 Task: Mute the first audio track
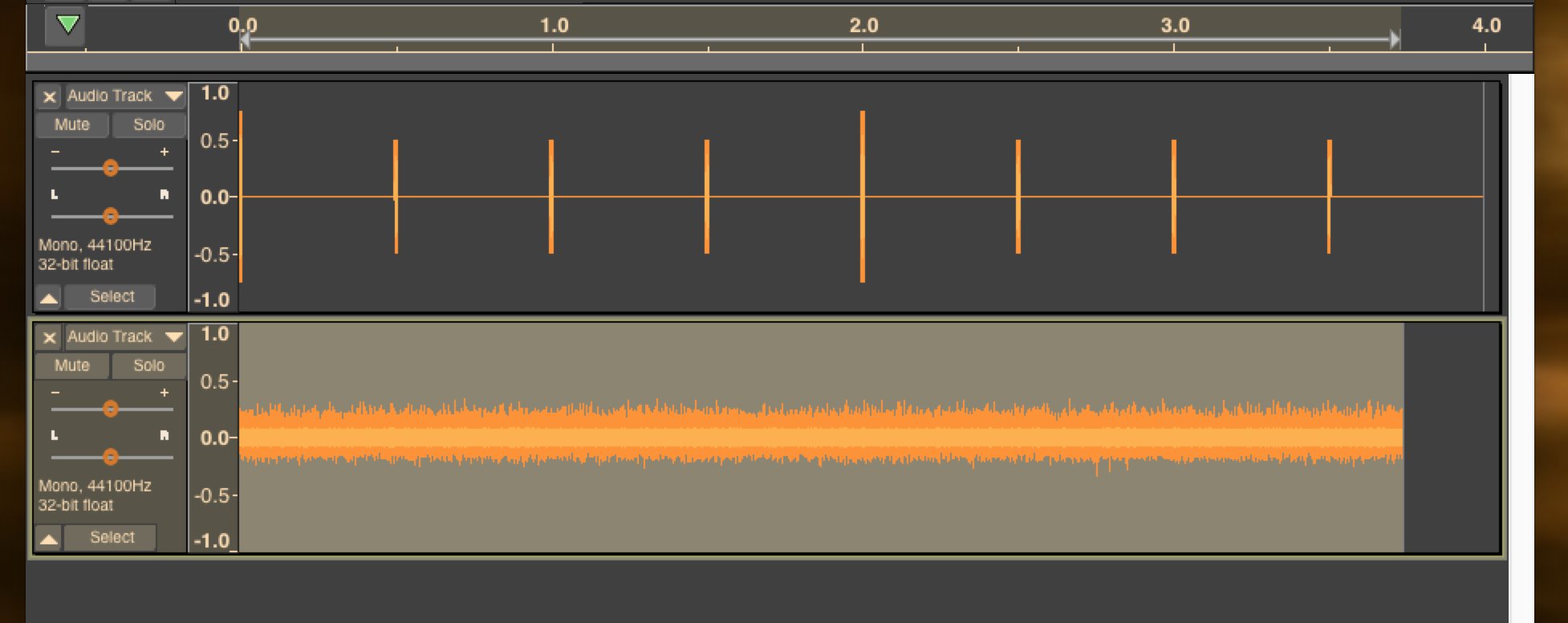(x=72, y=125)
